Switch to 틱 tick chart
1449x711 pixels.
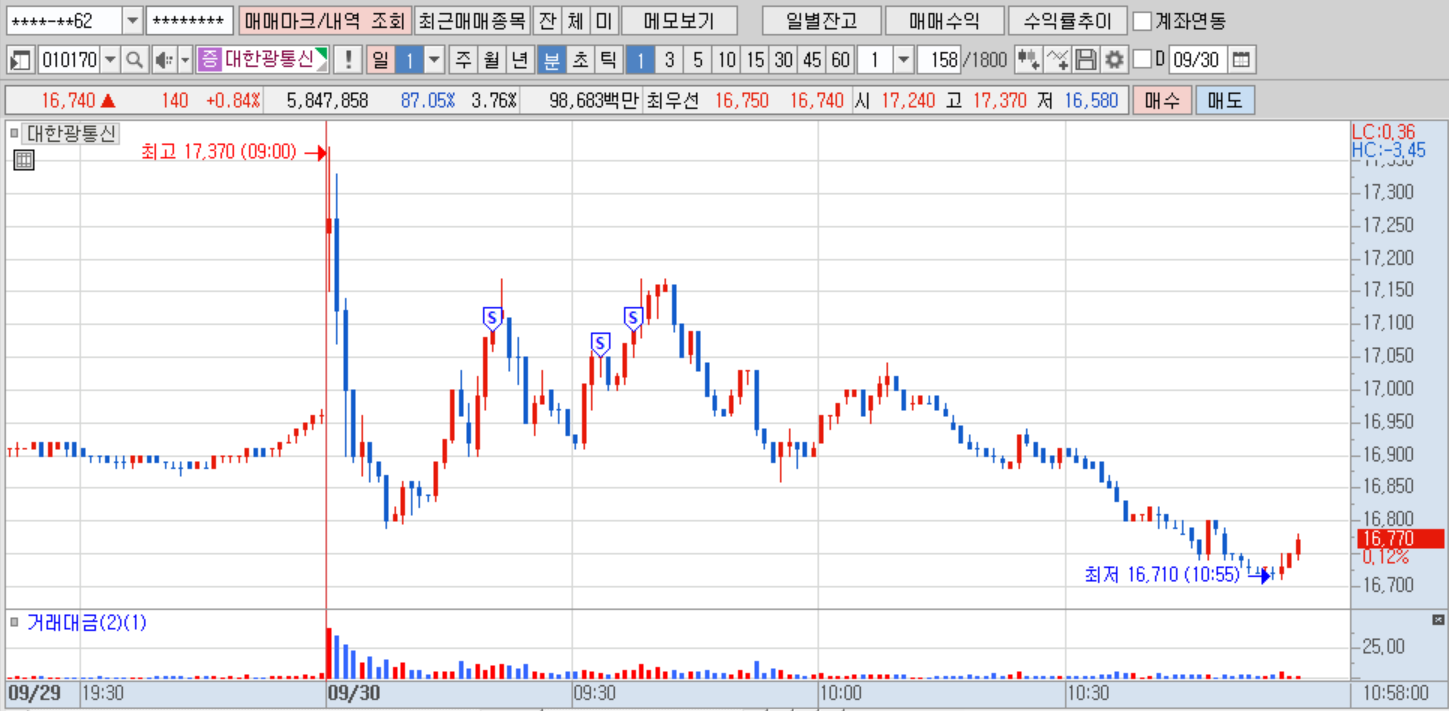pos(607,60)
